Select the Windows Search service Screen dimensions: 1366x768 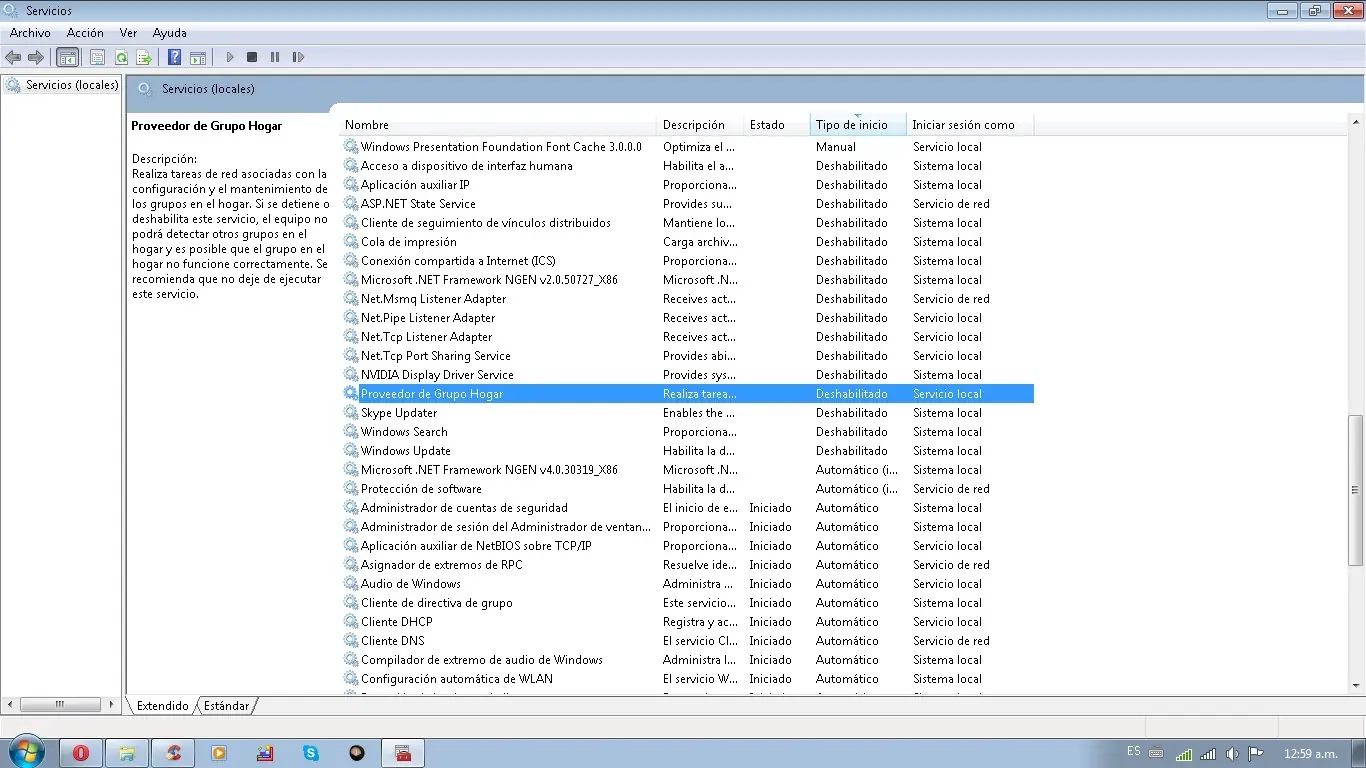(687, 432)
